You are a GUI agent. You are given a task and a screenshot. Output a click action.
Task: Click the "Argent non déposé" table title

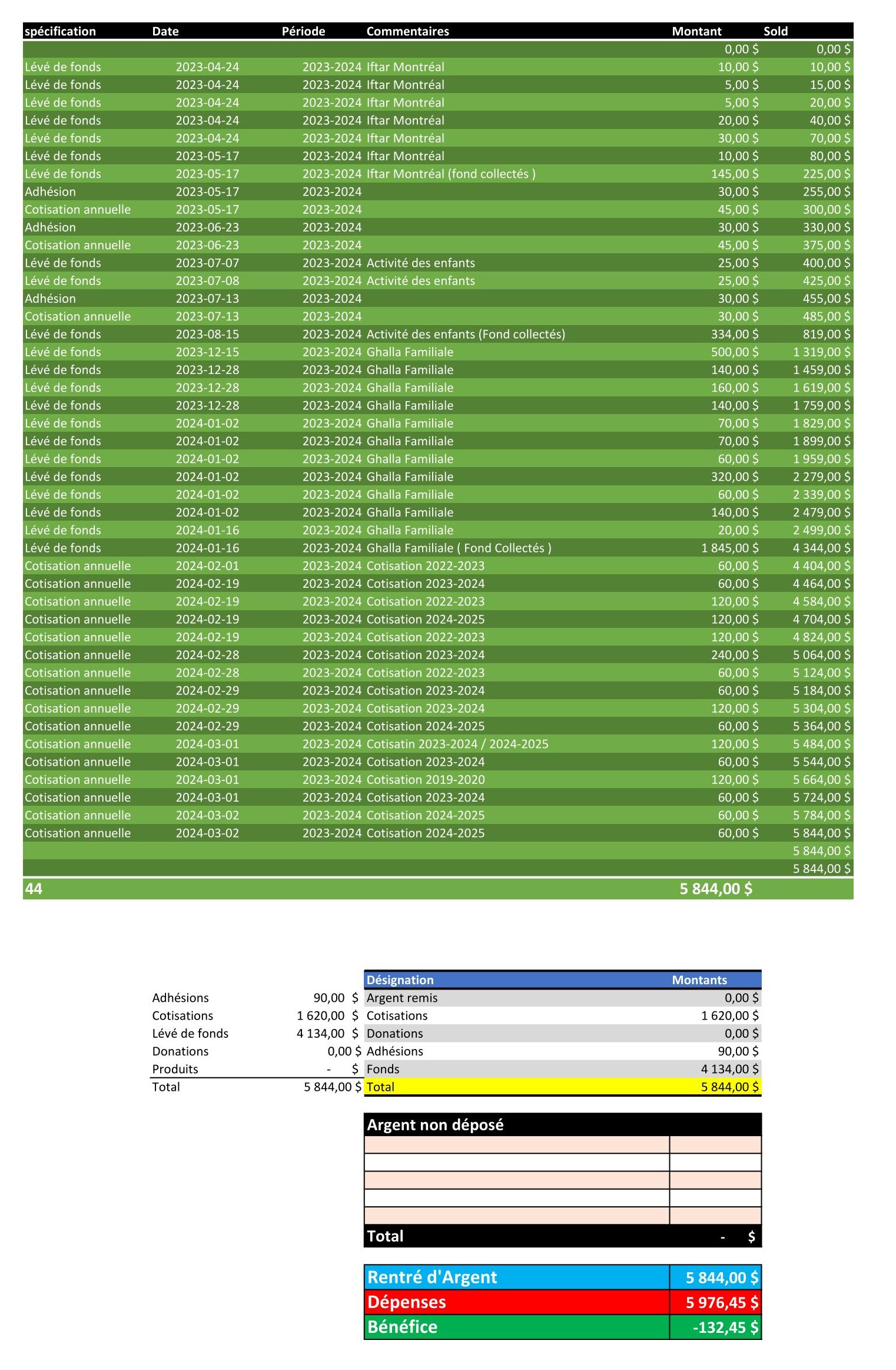(x=436, y=1124)
